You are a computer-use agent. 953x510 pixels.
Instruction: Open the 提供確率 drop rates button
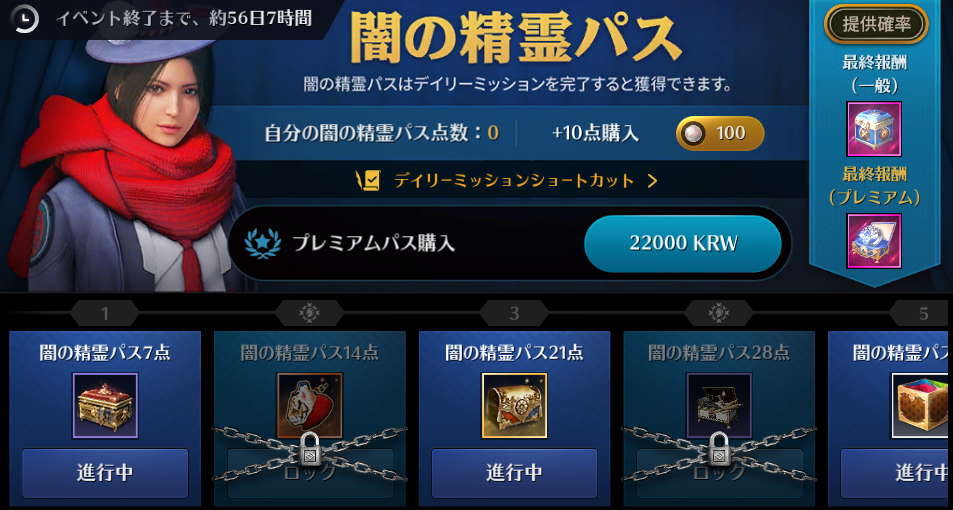click(876, 24)
